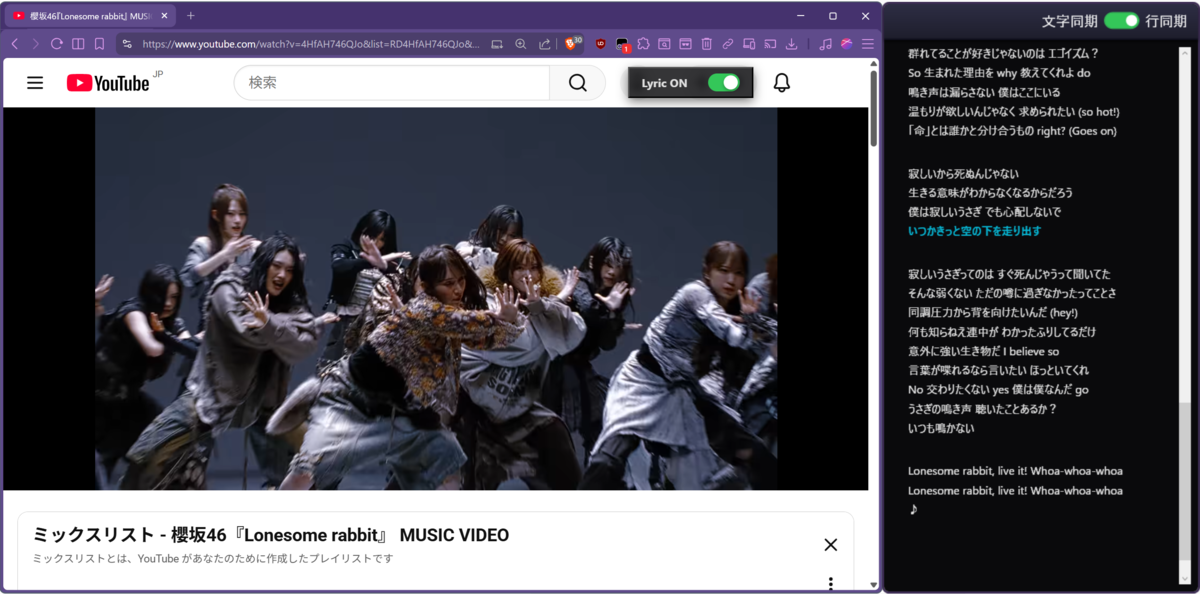
Task: Click lyric No 交わりたくない yes 僕は僕なんだ go
Action: tap(998, 390)
